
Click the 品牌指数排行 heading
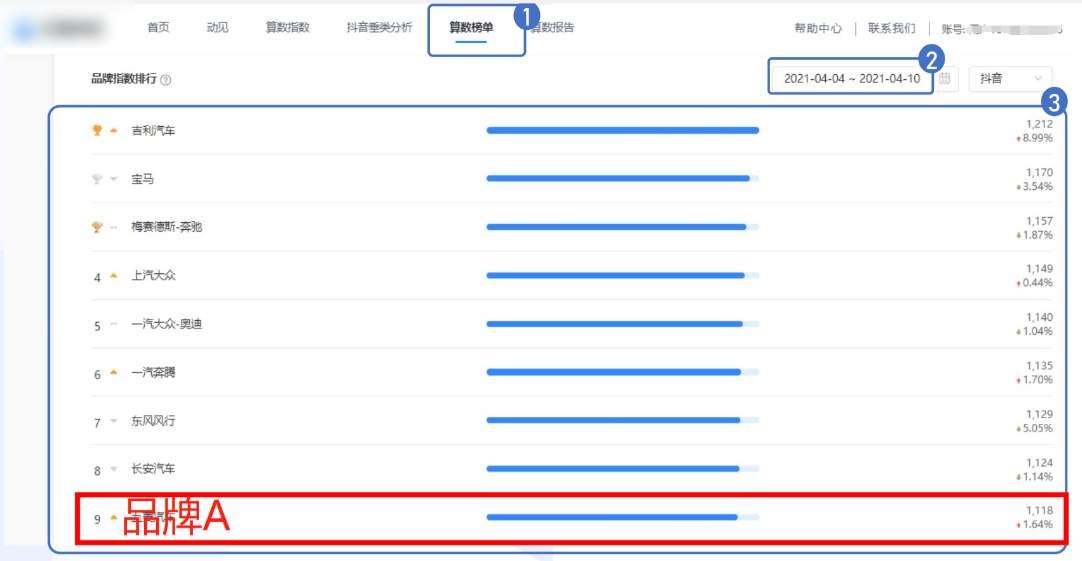[124, 79]
